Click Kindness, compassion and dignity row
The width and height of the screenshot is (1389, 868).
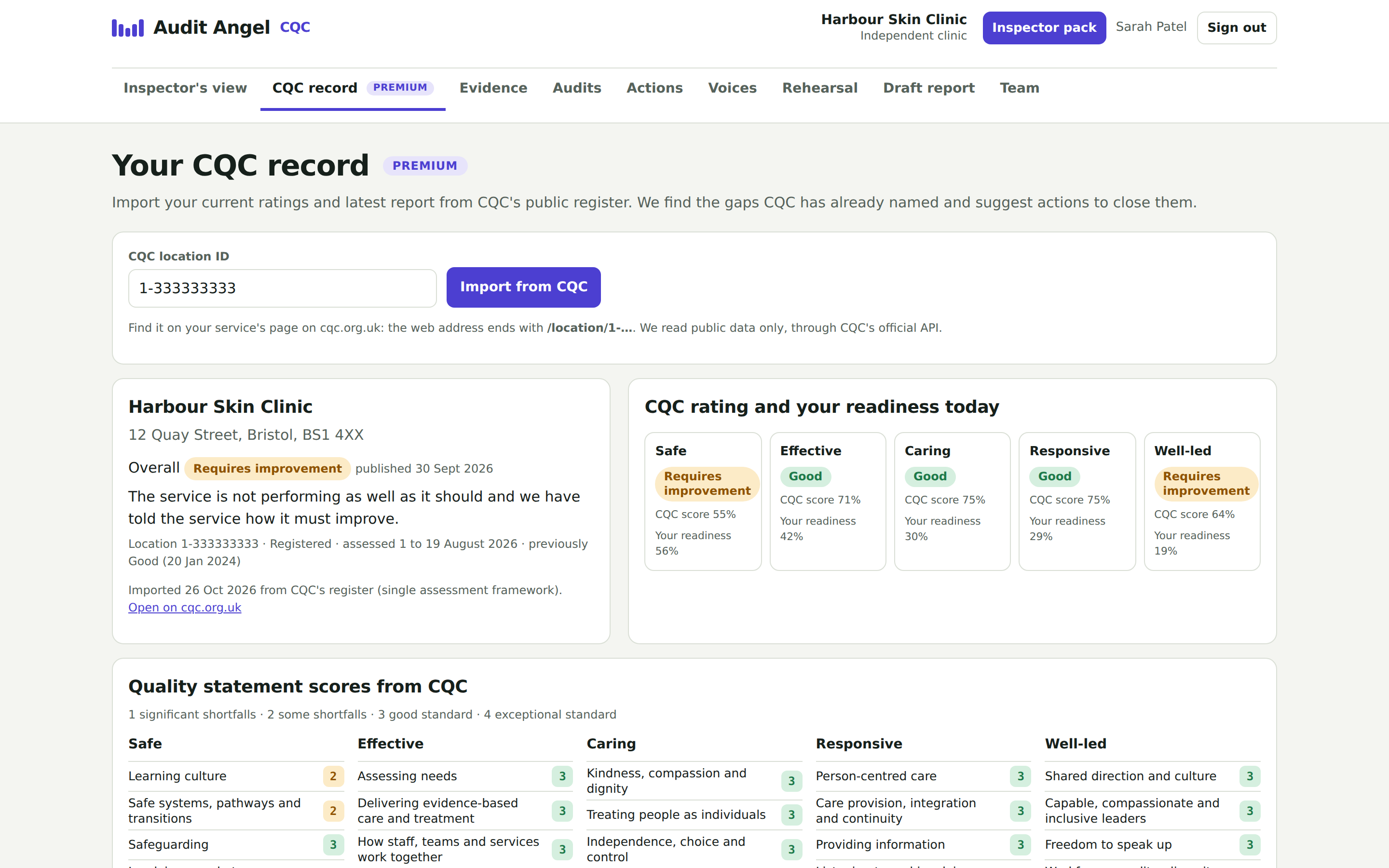[x=694, y=781]
